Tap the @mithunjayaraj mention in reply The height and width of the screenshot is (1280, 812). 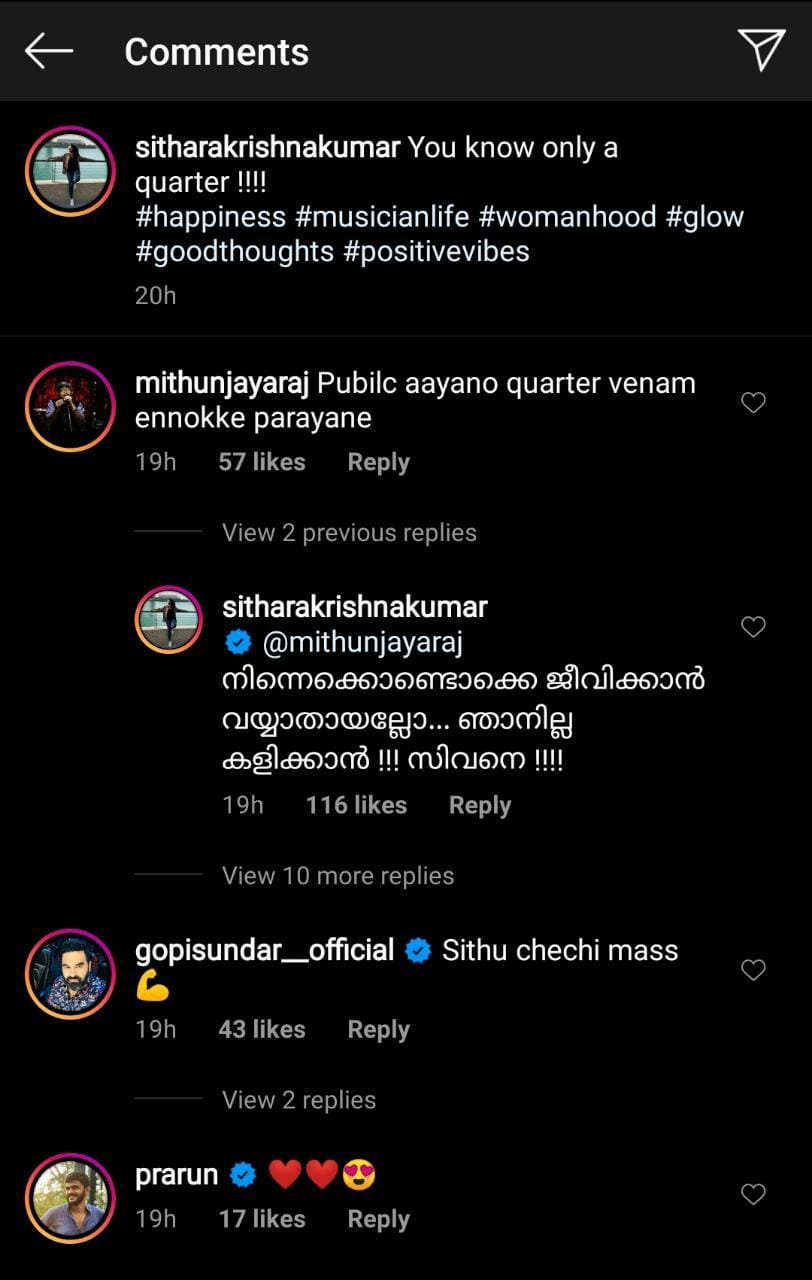[362, 643]
